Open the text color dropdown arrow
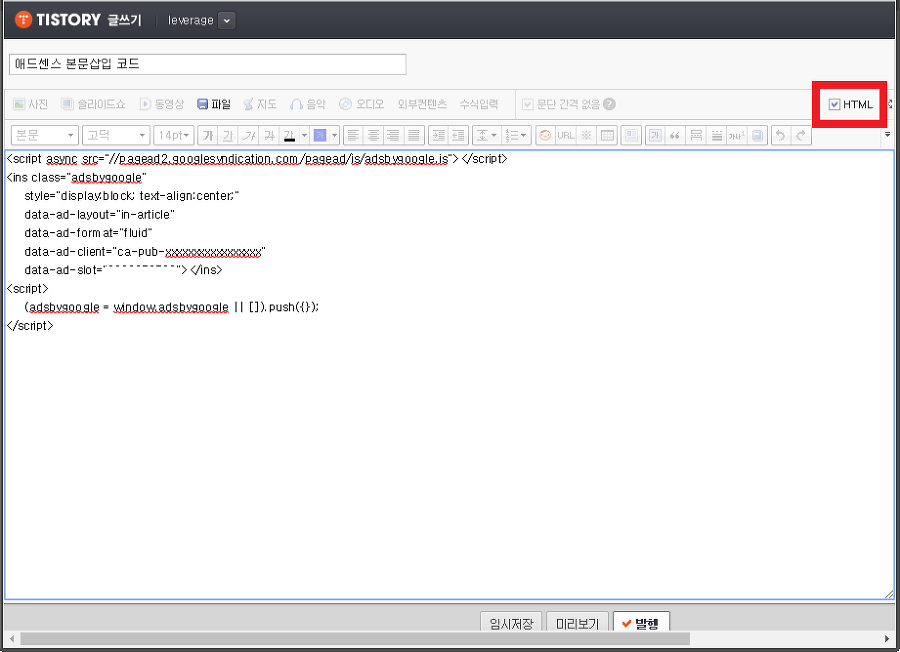The width and height of the screenshot is (900, 652). coord(304,135)
